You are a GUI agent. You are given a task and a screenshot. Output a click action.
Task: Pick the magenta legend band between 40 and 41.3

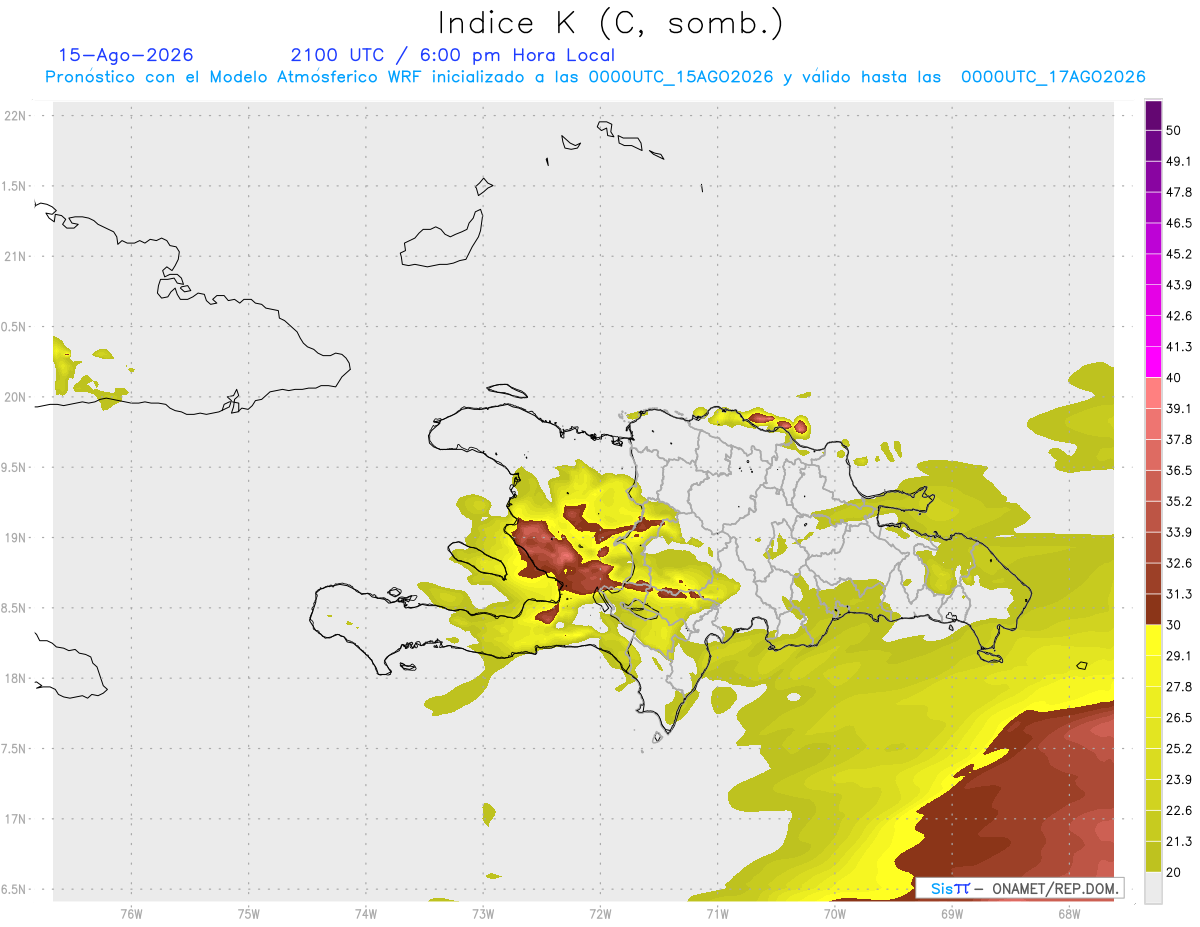1153,362
